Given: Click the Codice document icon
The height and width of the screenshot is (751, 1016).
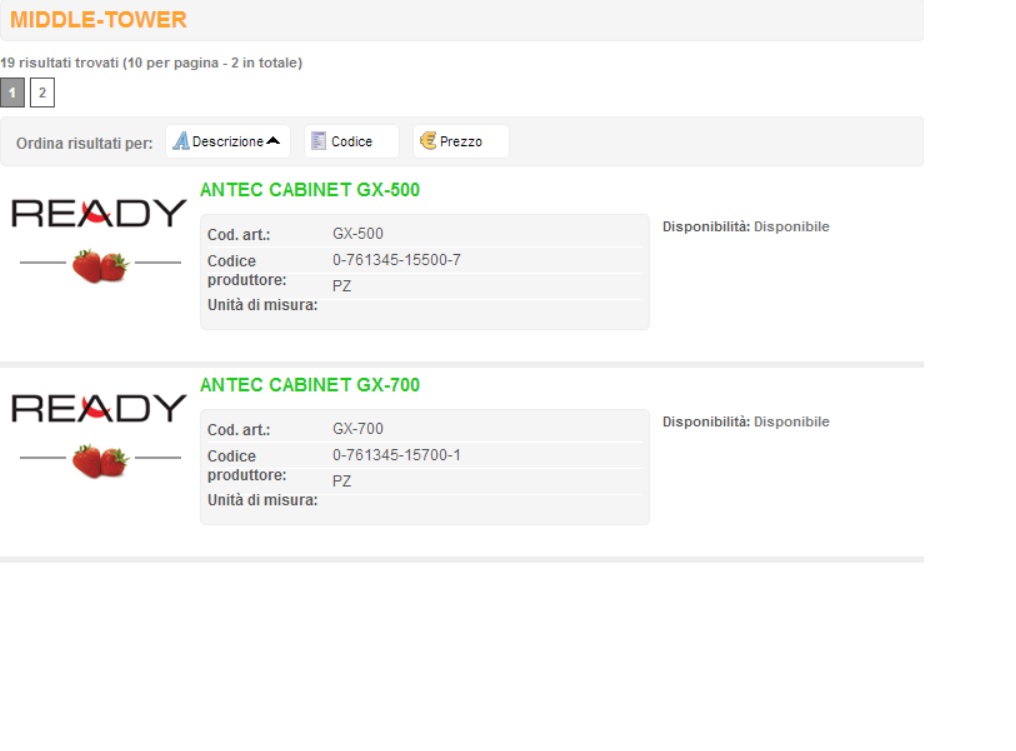Looking at the screenshot, I should point(318,141).
